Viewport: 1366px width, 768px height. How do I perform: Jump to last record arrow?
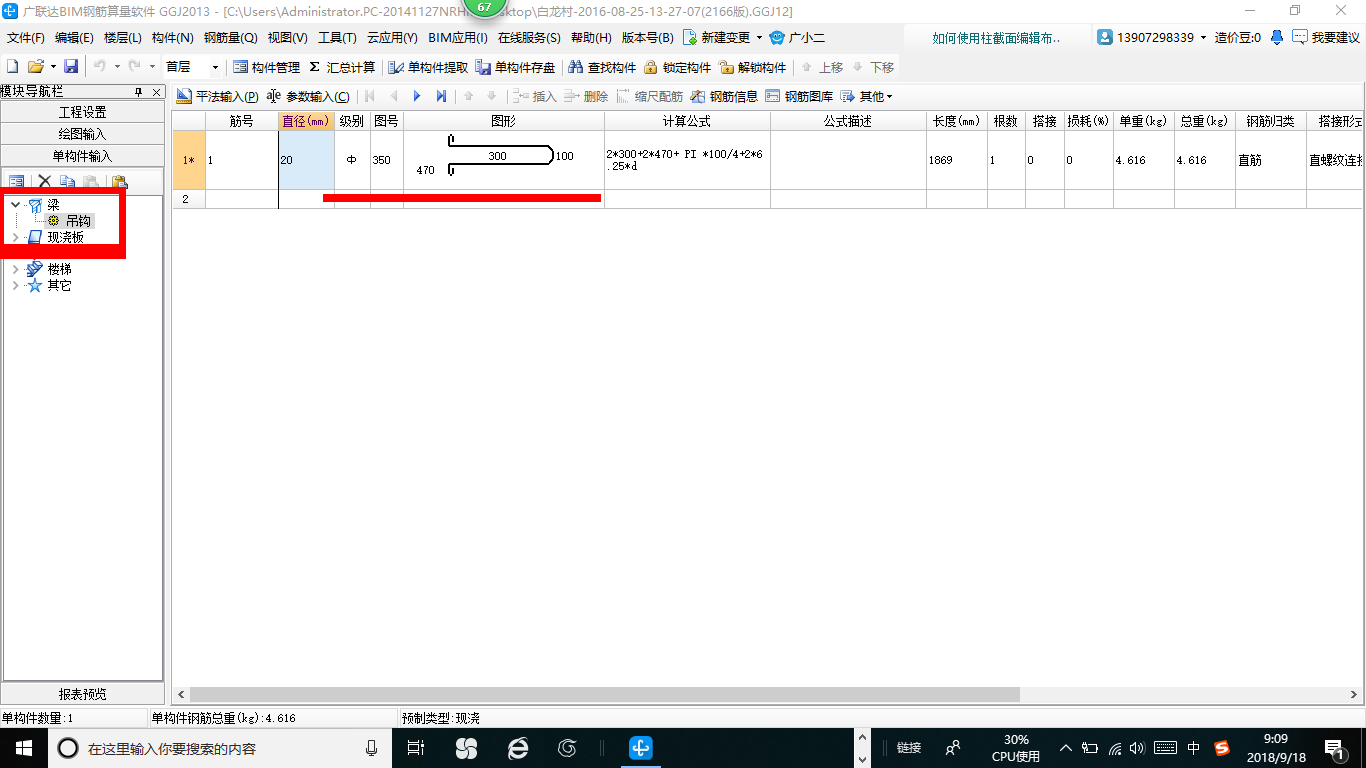pos(441,96)
